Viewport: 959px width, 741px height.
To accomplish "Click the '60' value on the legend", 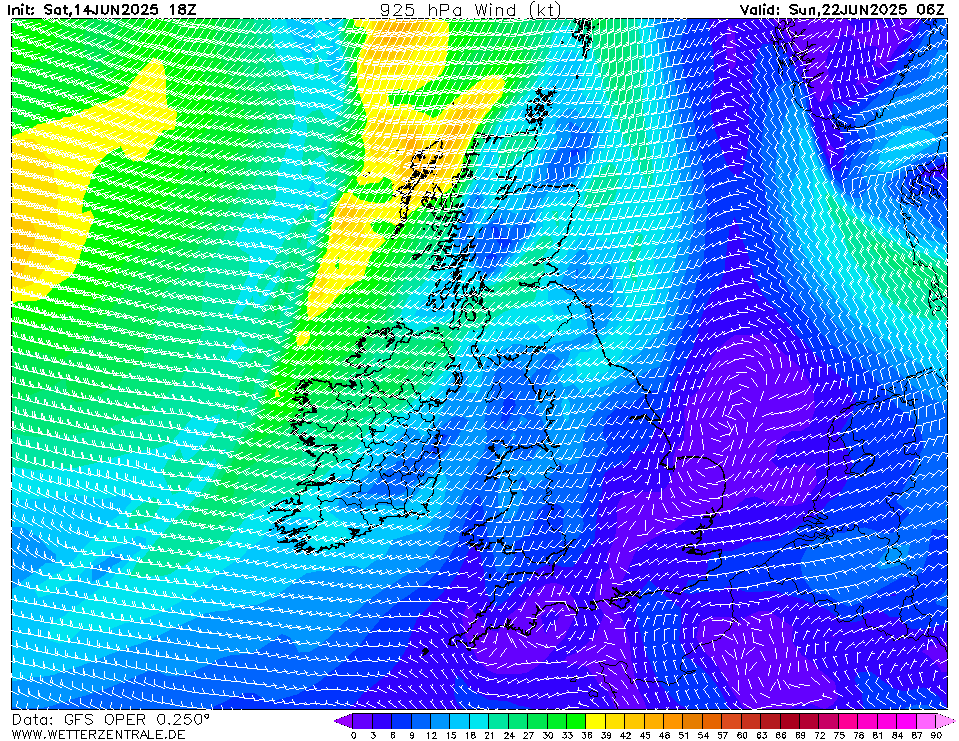I will tap(742, 735).
